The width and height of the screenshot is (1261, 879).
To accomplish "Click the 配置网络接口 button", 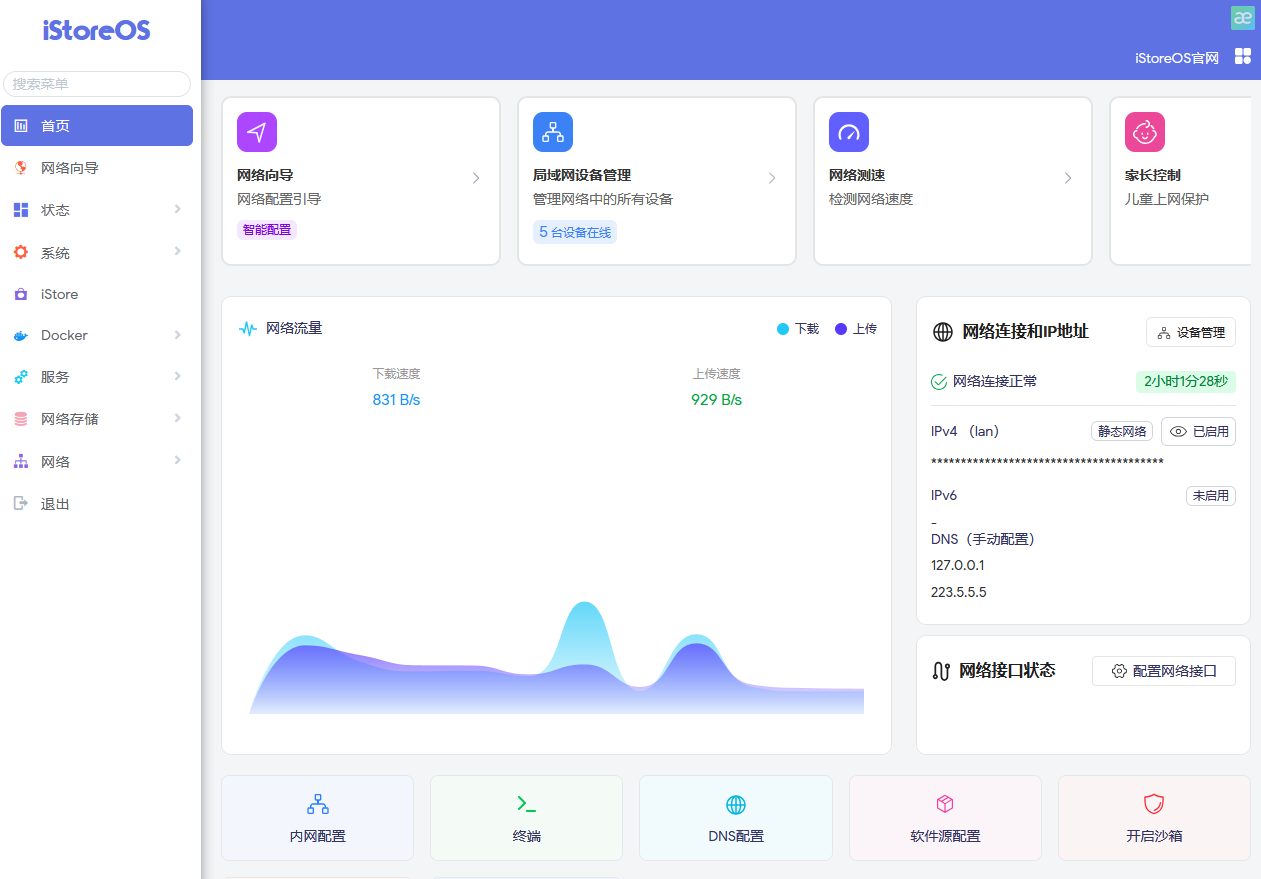I will click(x=1164, y=671).
